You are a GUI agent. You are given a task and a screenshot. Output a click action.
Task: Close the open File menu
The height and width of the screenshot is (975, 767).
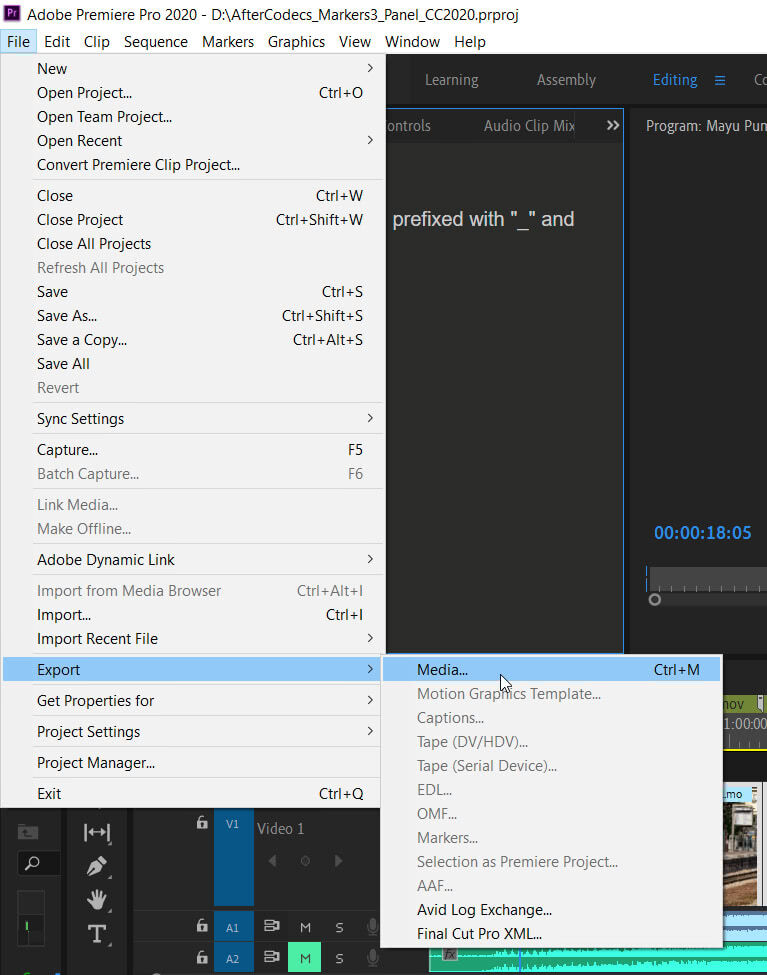[x=18, y=42]
